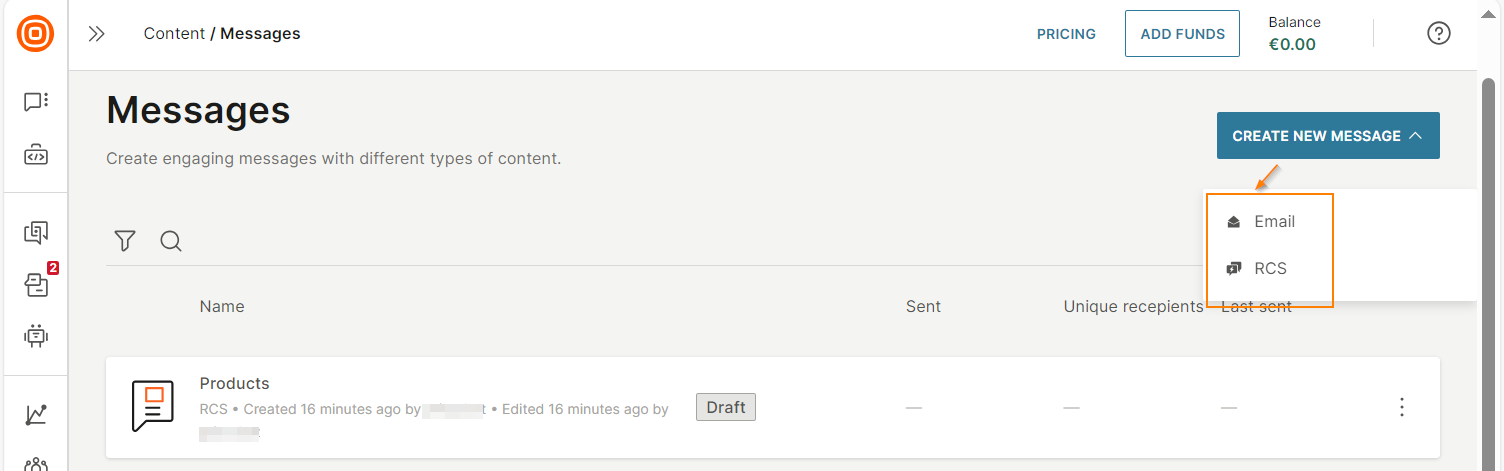Image resolution: width=1504 pixels, height=471 pixels.
Task: Open the help question mark icon
Action: pos(1438,34)
